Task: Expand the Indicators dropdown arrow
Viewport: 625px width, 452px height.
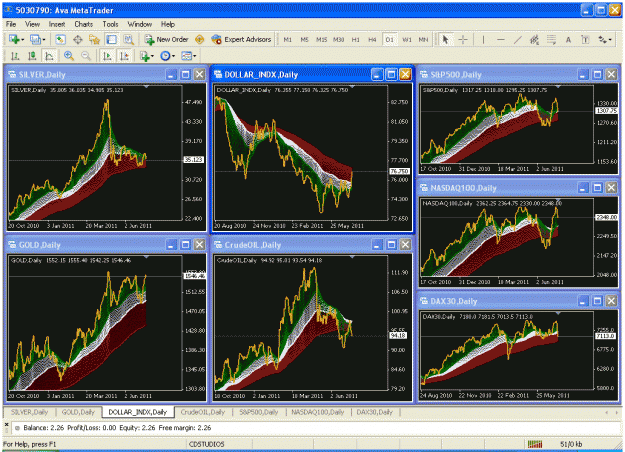Action: 153,56
